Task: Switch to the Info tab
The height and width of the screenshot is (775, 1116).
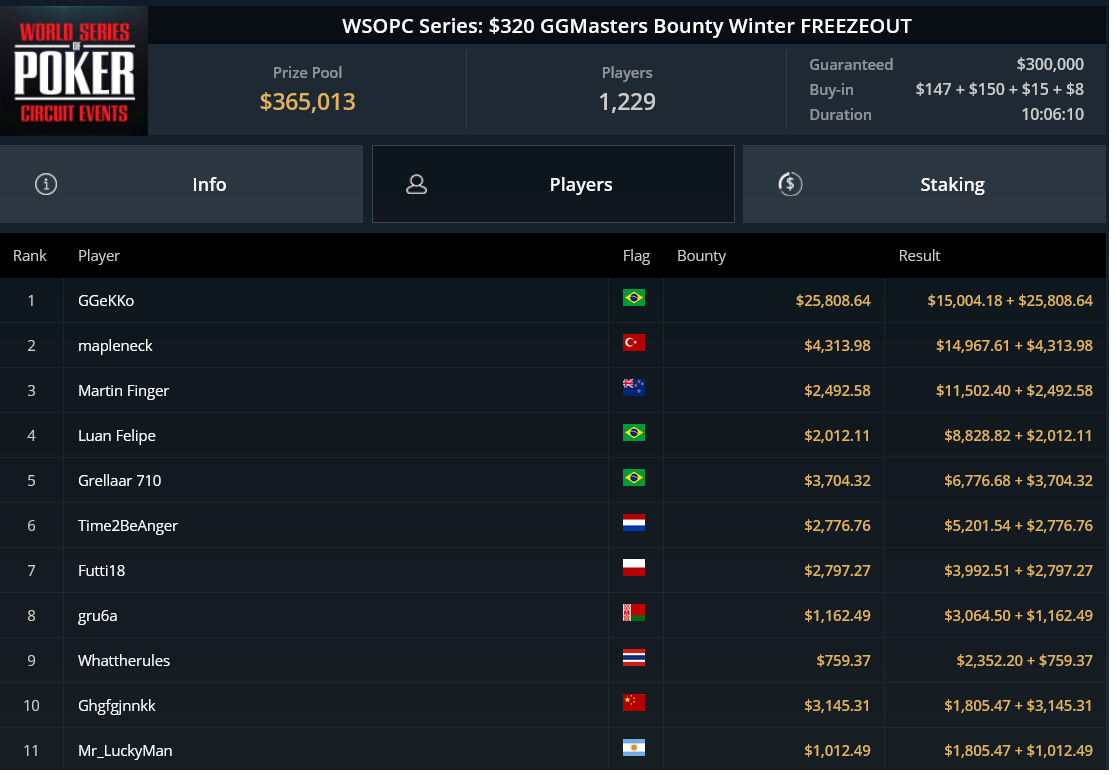Action: pos(181,184)
